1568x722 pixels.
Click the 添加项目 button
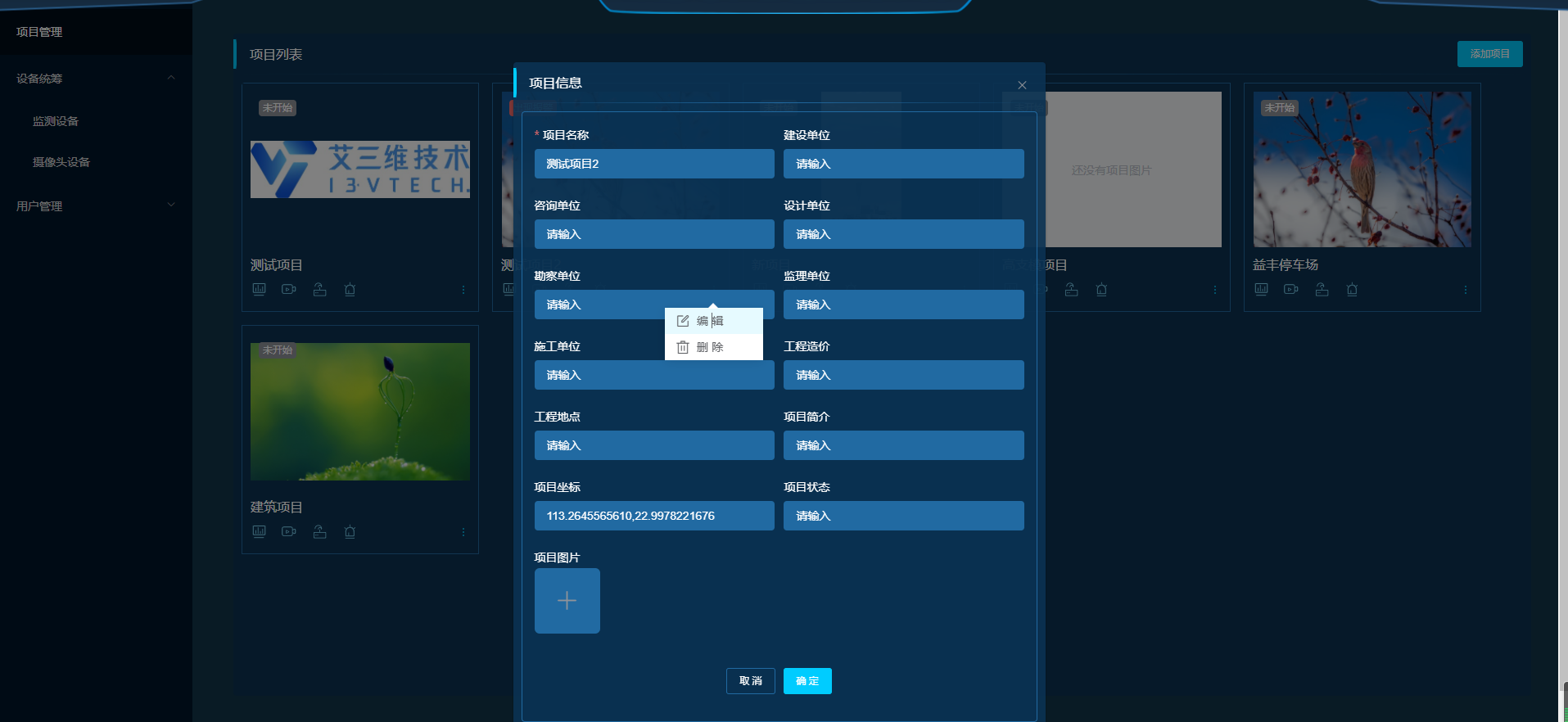[x=1489, y=54]
